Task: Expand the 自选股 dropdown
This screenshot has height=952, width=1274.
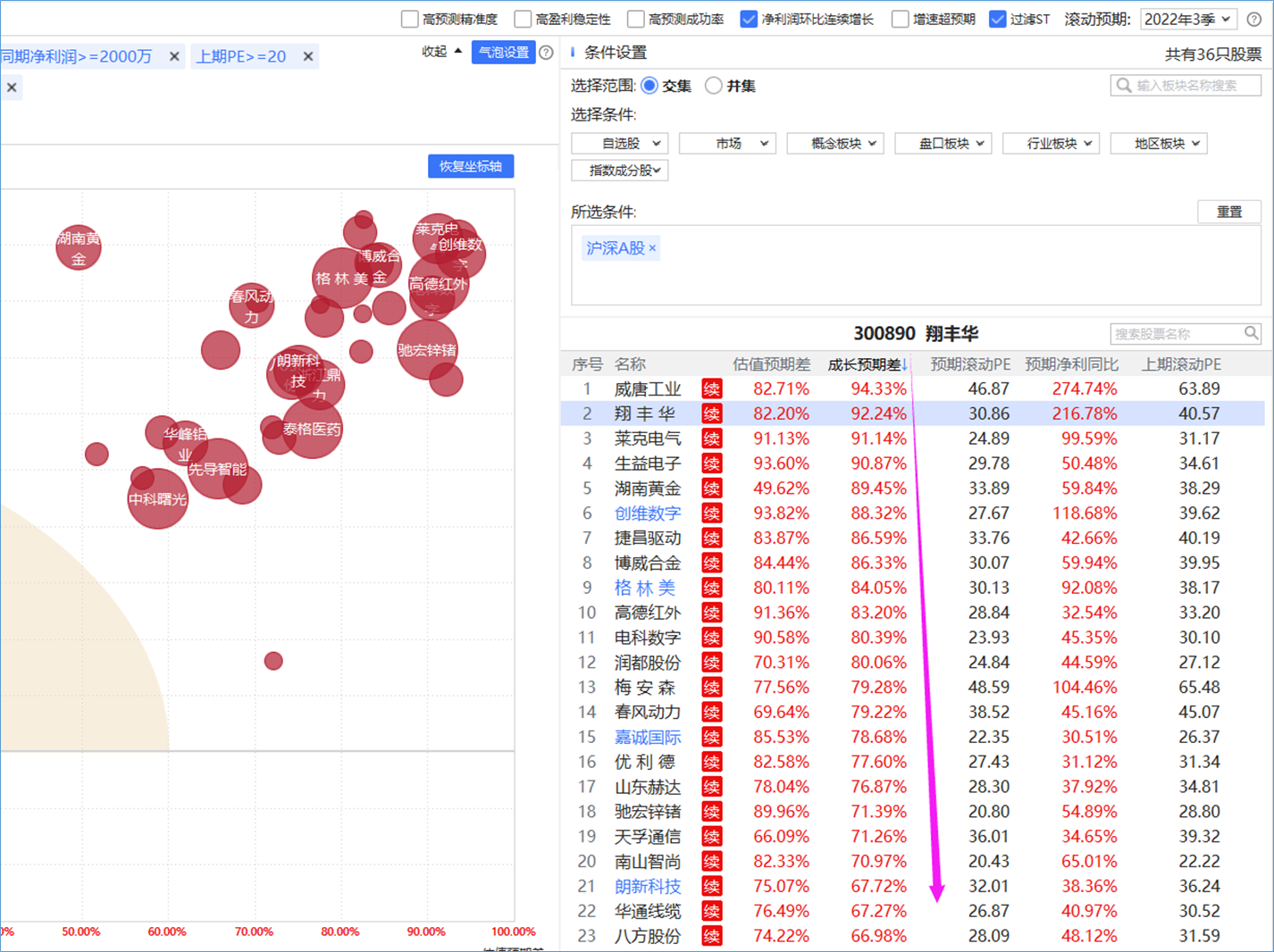Action: click(x=620, y=143)
